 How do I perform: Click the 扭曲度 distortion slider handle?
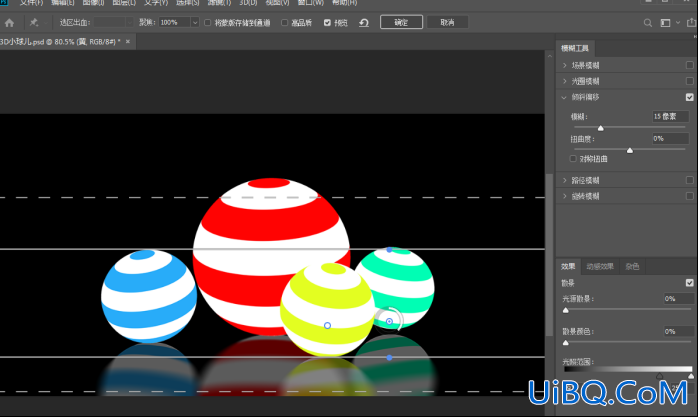pos(630,150)
